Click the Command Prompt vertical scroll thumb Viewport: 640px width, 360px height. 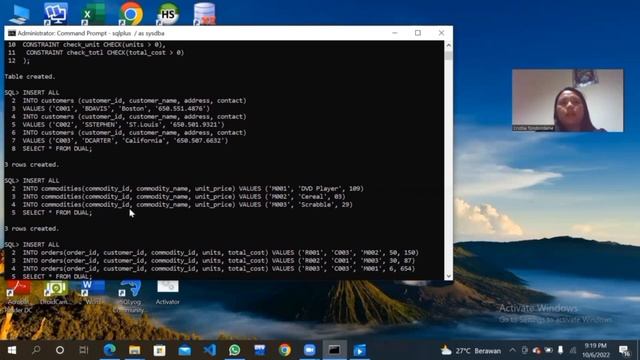tap(449, 56)
